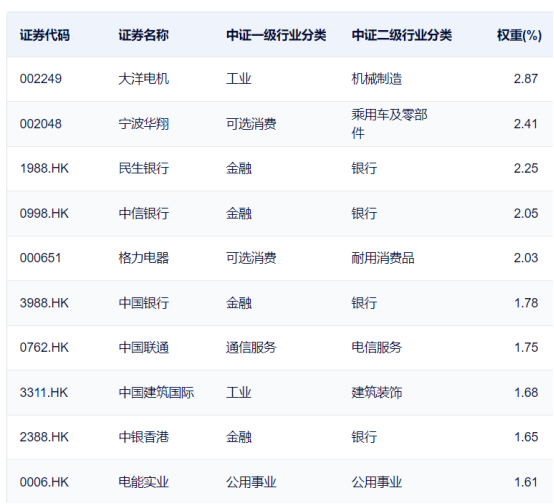Select the name 中国联通

143,347
